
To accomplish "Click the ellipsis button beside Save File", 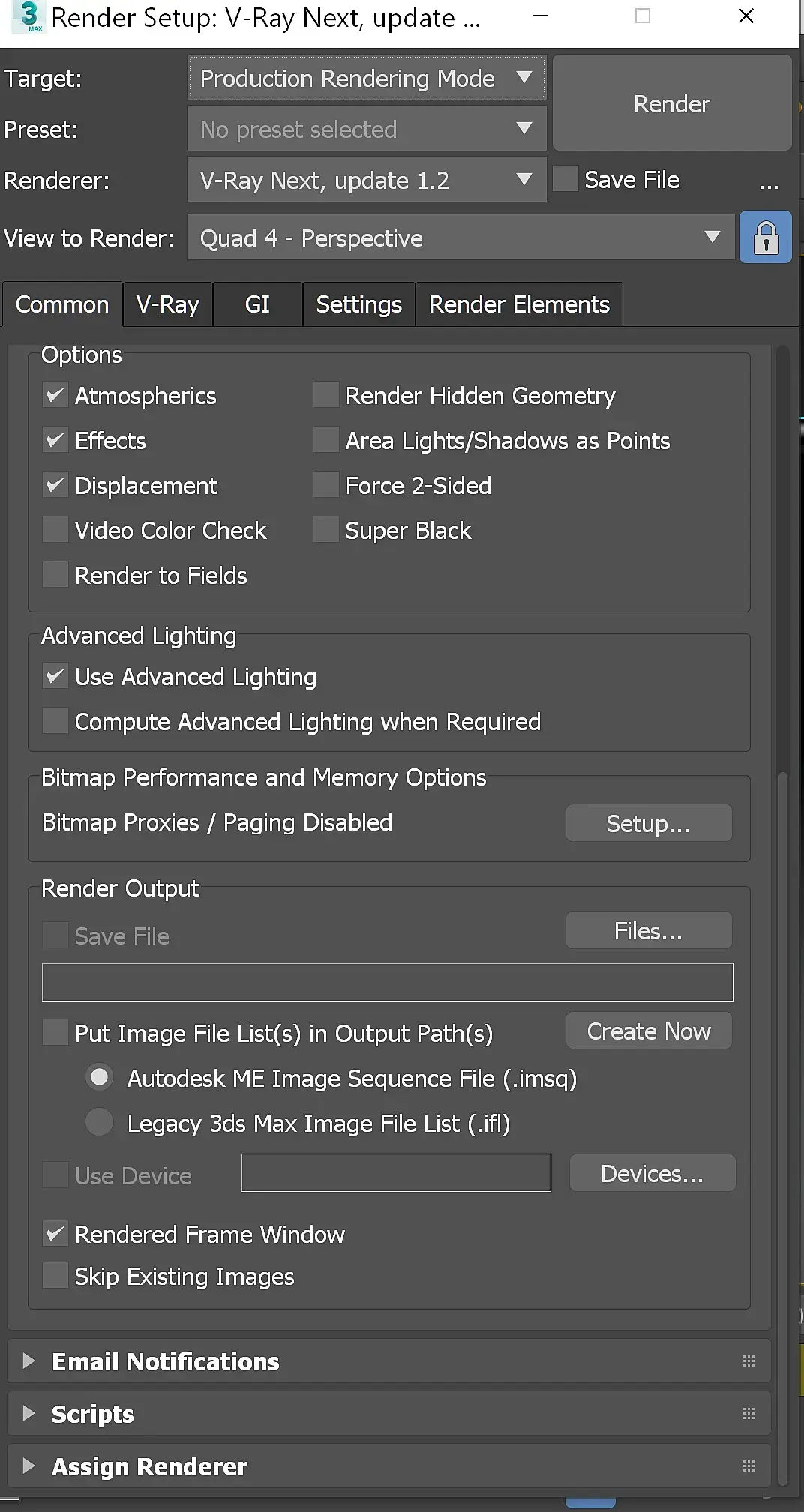I will pyautogui.click(x=769, y=182).
